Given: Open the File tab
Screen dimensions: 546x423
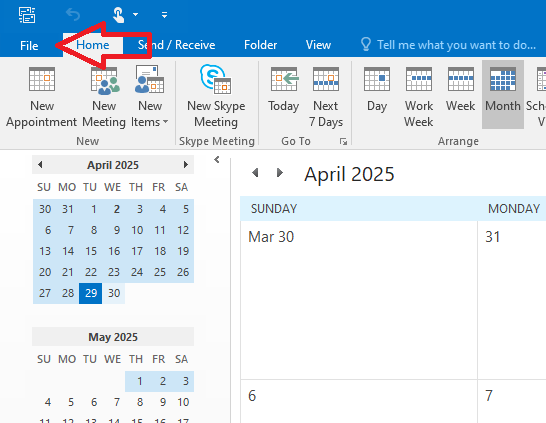Looking at the screenshot, I should [x=29, y=46].
